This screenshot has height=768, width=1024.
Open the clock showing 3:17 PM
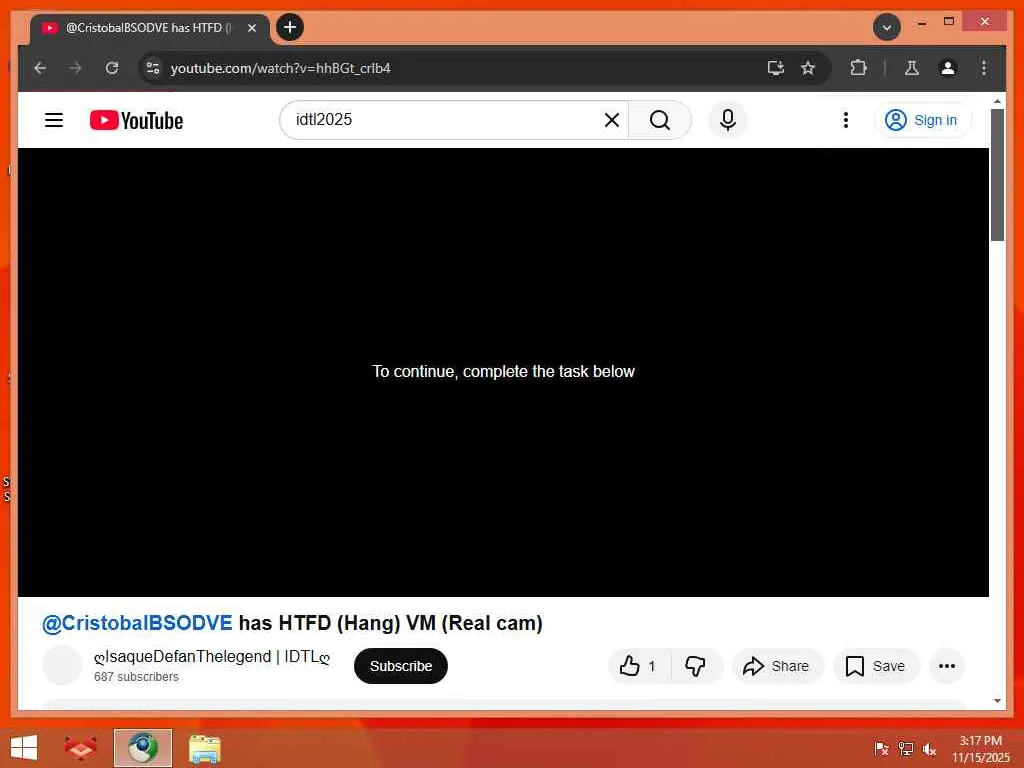(980, 749)
